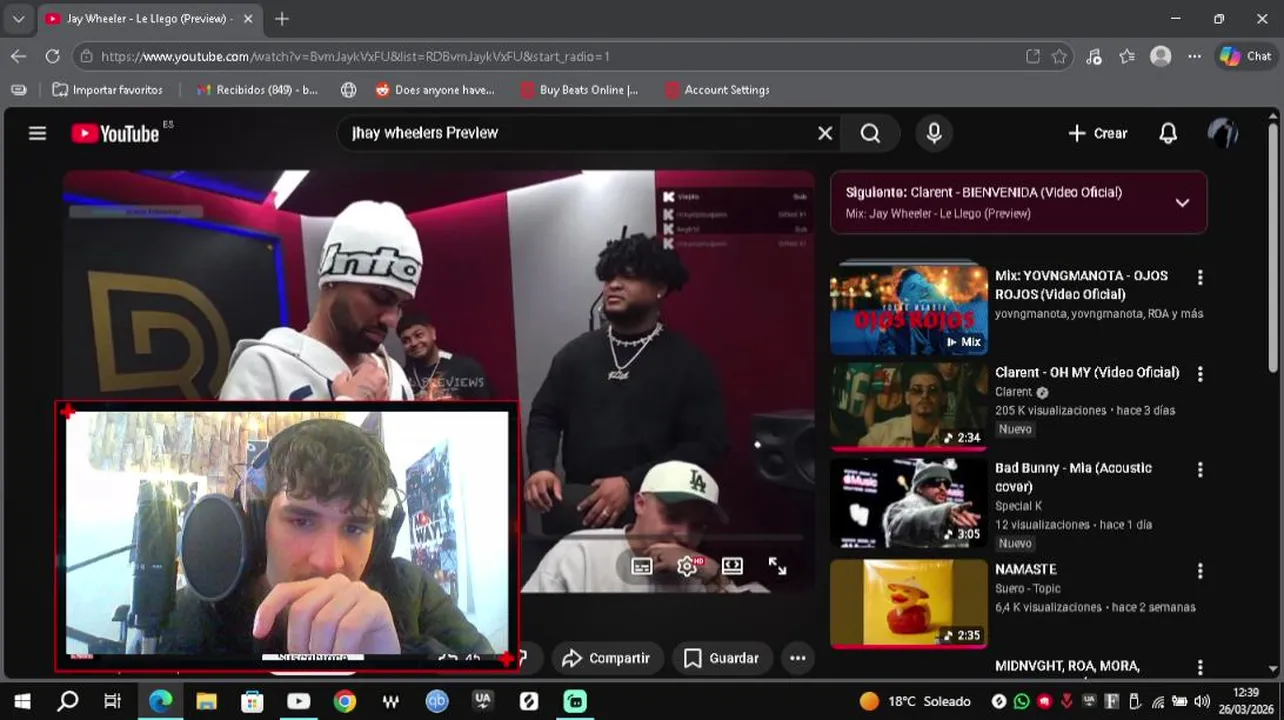Open the Recibidos (849) Gmail bookmark
Image resolution: width=1284 pixels, height=720 pixels.
tap(256, 90)
